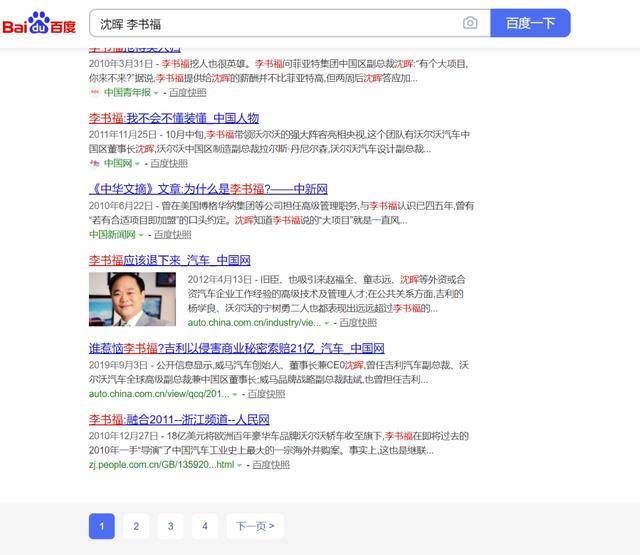The image size is (640, 555).
Task: Open result 李书福应该退下来_汽车_中国网
Action: (170, 260)
